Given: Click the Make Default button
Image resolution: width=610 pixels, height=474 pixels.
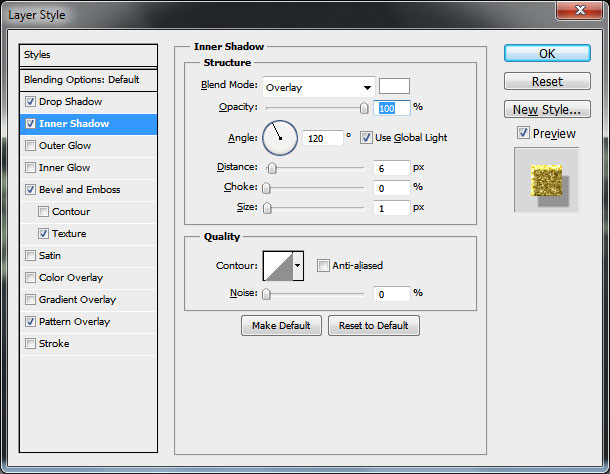Looking at the screenshot, I should click(281, 325).
